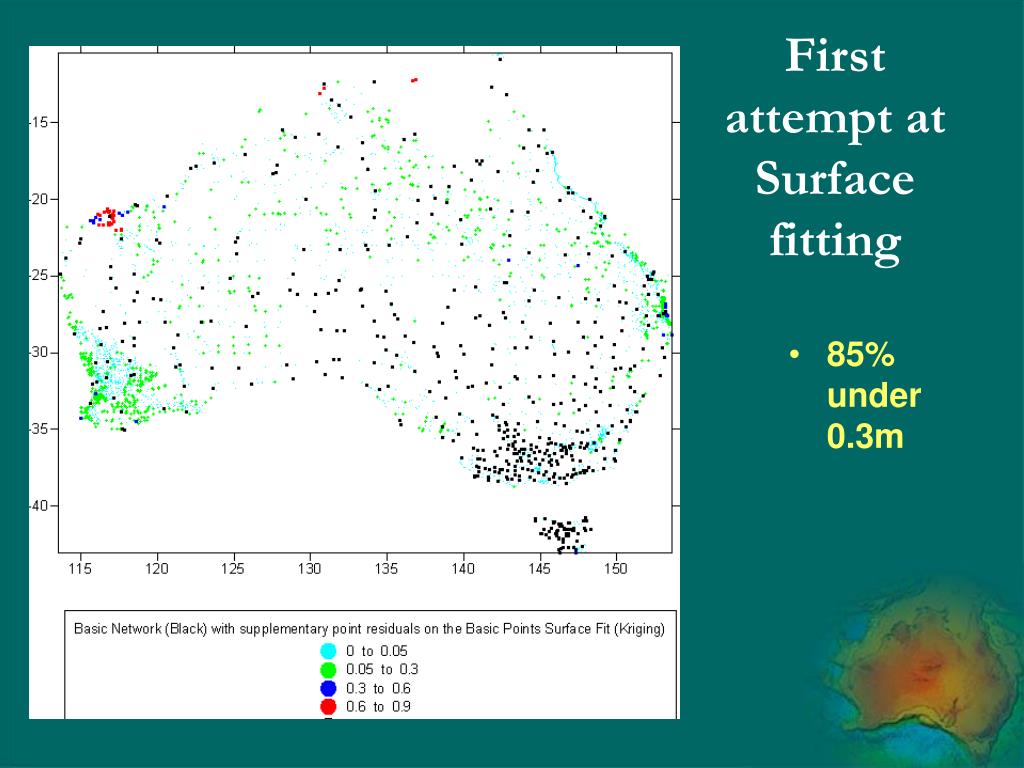
Task: Click the blue legend dot for 0.3 to 0.6
Action: (x=328, y=688)
